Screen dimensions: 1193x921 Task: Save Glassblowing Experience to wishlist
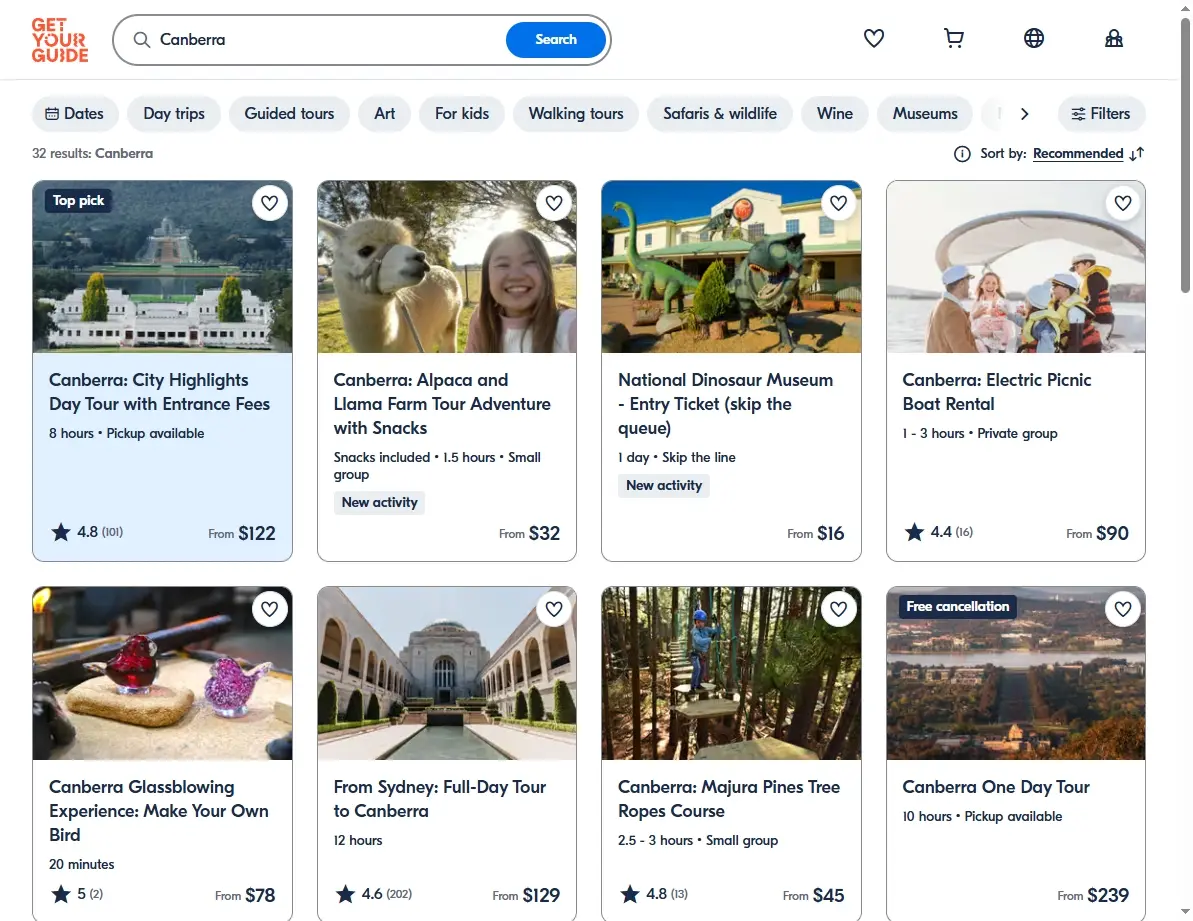(269, 609)
